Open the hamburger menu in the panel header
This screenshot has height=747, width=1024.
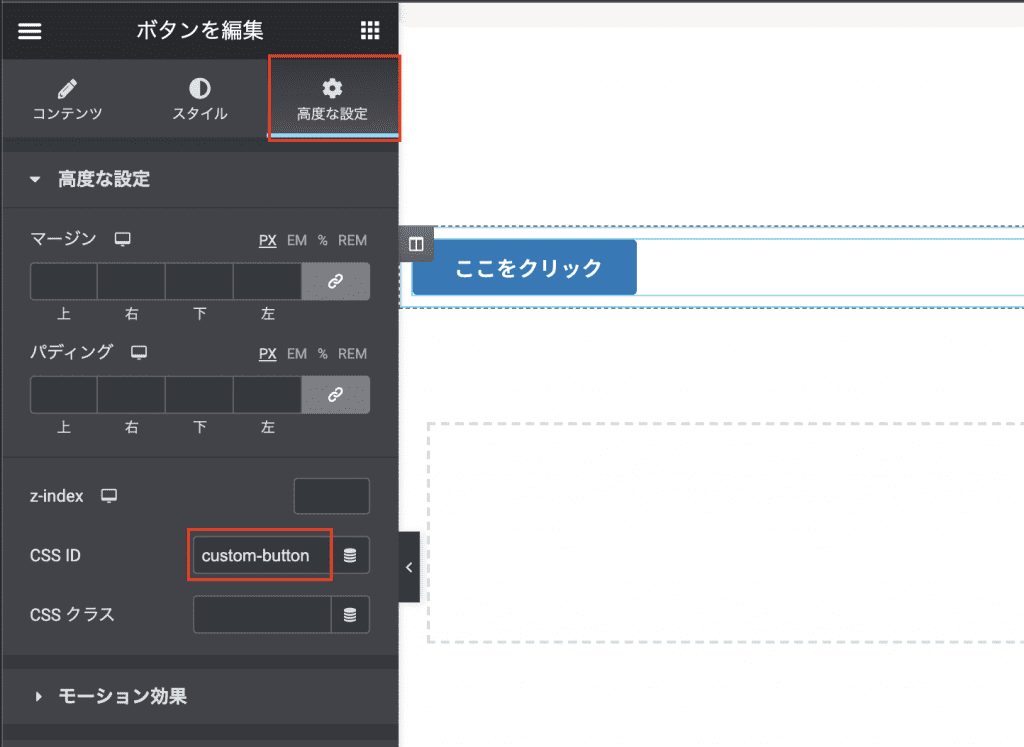[x=30, y=31]
